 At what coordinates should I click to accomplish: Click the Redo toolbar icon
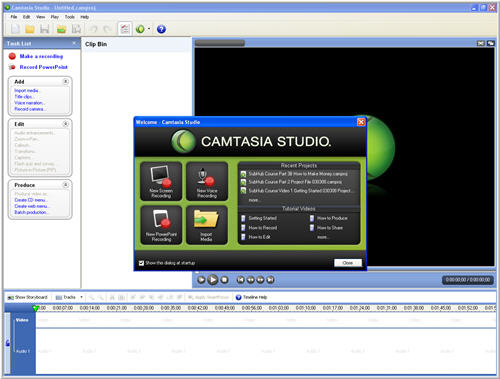pos(107,29)
